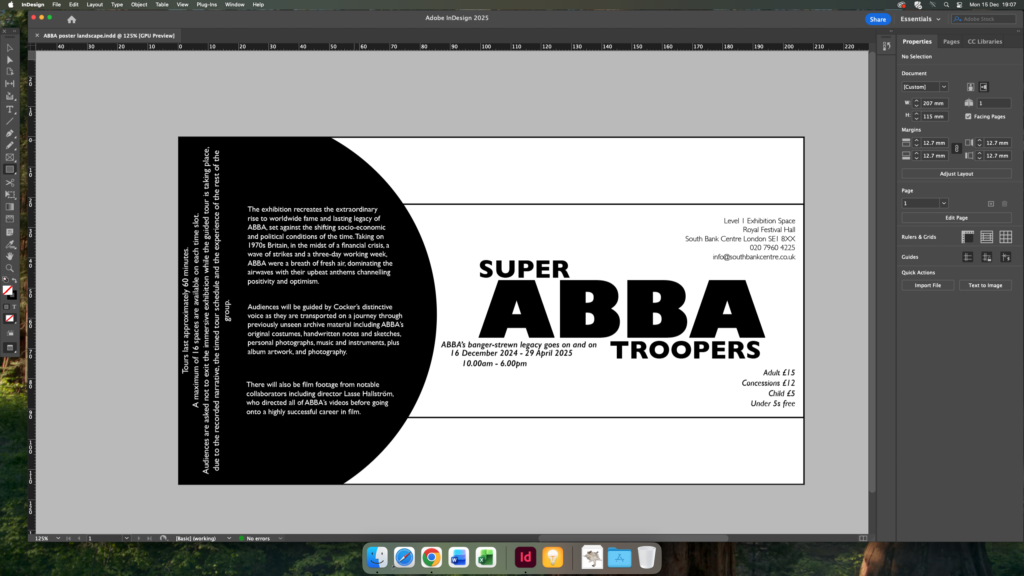Open the zoom level 125% dropdown
The image size is (1024, 576).
click(58, 539)
